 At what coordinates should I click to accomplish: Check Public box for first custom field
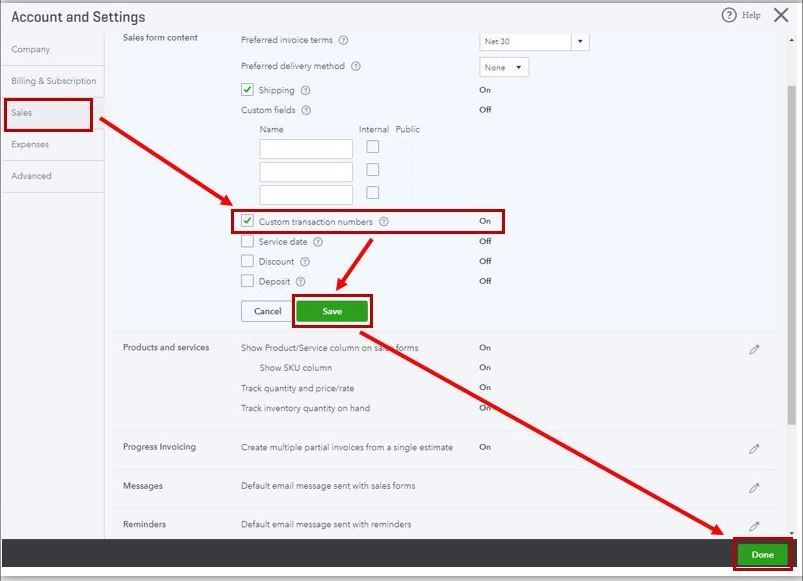point(406,147)
